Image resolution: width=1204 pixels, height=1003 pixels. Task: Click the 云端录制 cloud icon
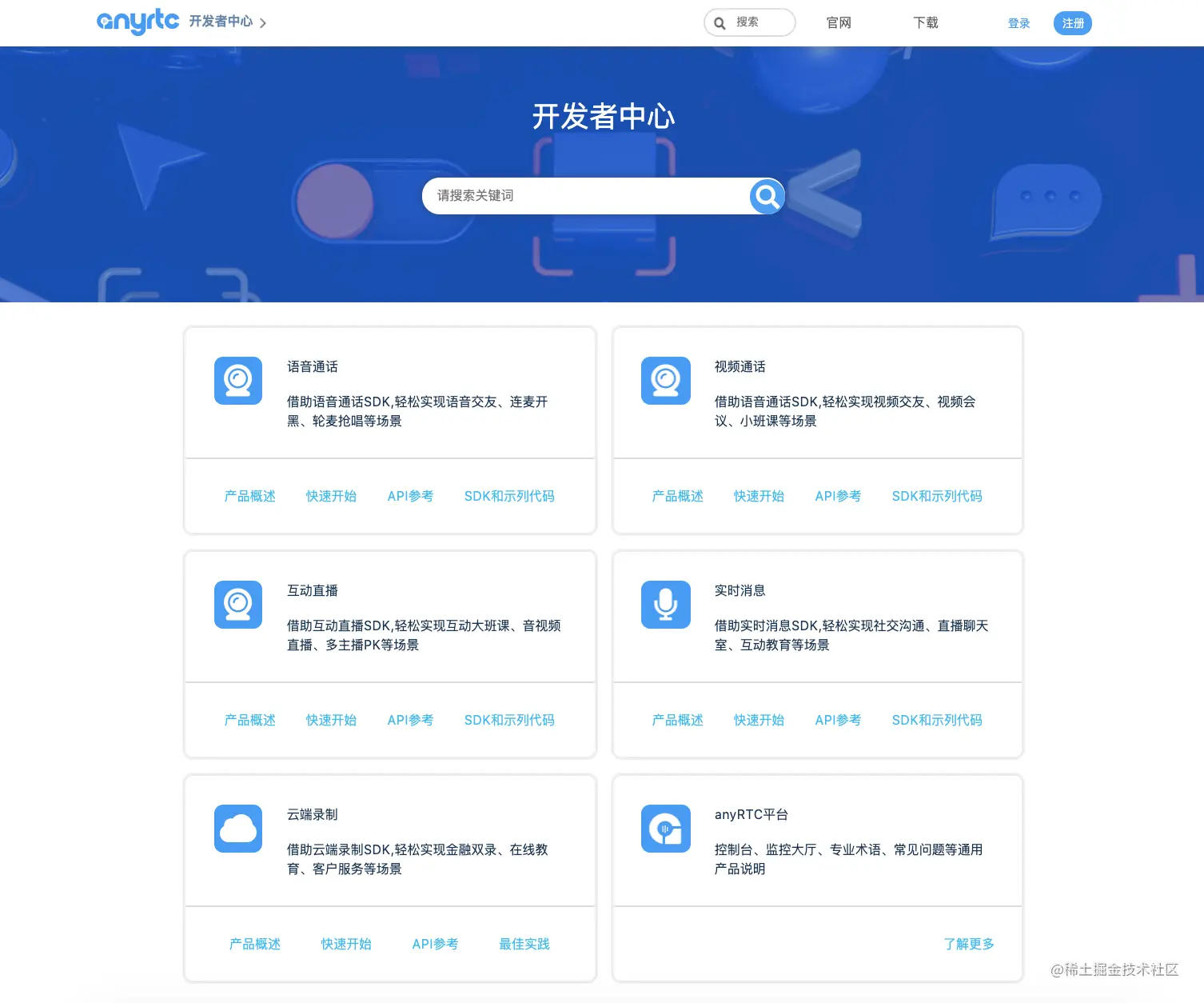tap(238, 829)
